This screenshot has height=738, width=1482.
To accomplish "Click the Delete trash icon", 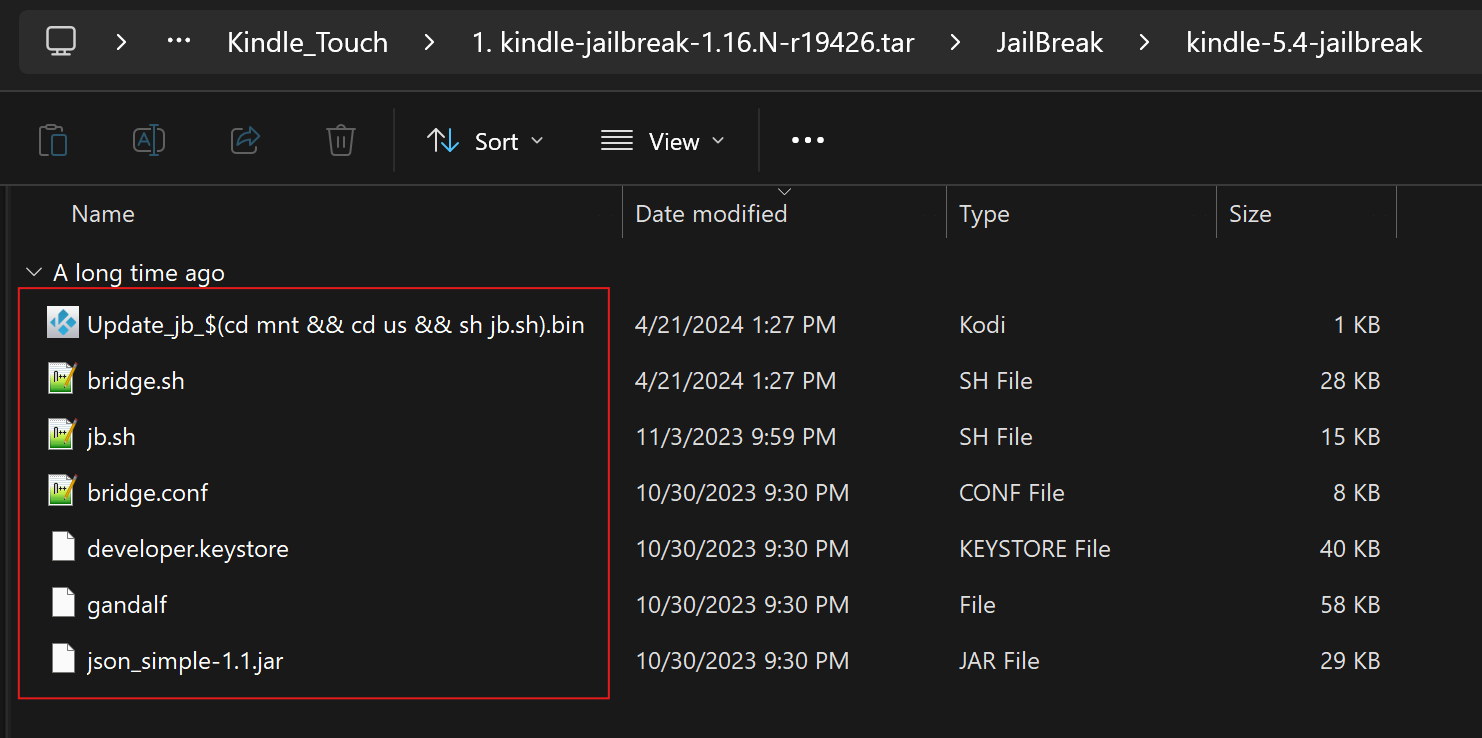I will pyautogui.click(x=341, y=141).
